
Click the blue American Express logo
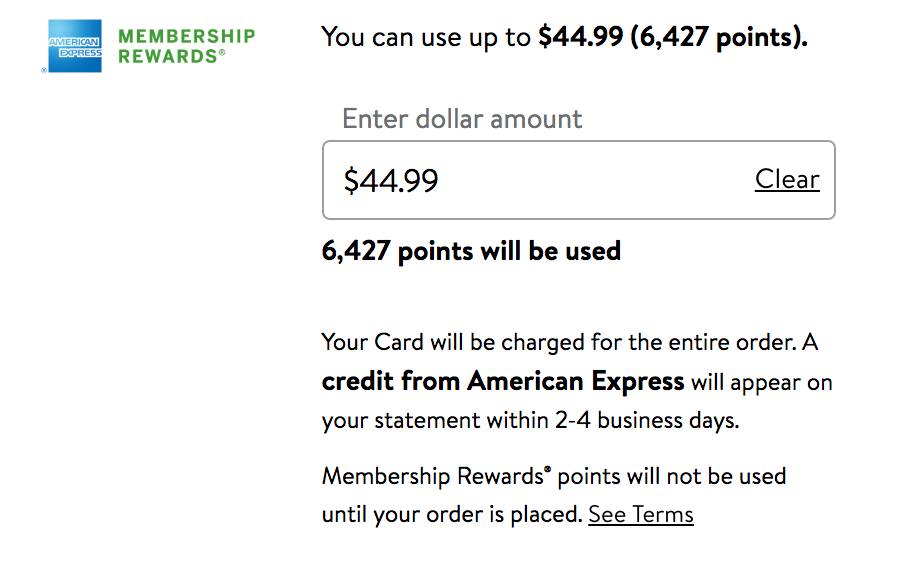point(76,47)
